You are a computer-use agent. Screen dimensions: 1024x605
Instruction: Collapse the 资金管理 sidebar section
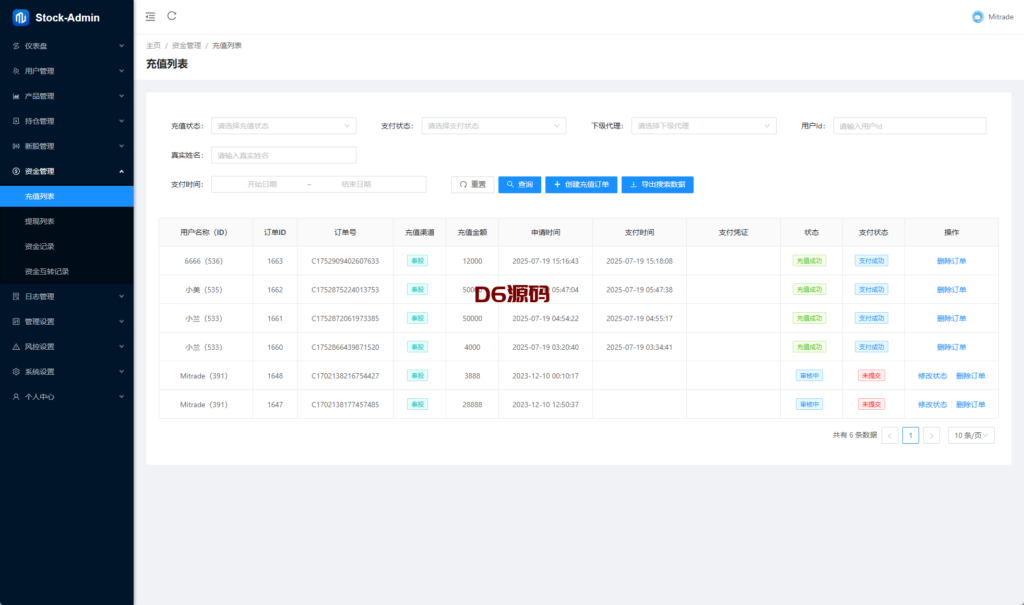click(66, 171)
